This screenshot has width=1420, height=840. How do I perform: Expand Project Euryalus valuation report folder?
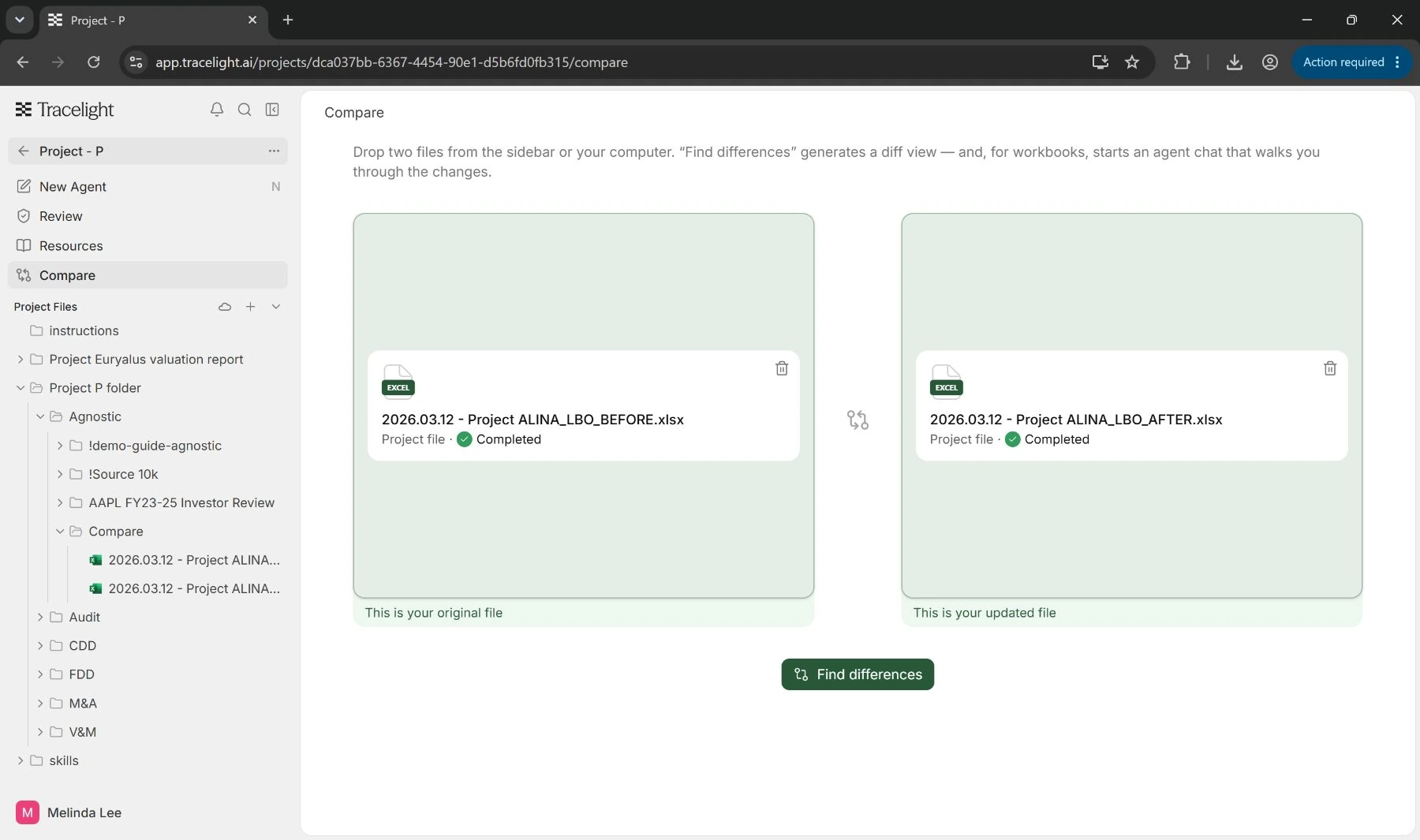tap(21, 360)
